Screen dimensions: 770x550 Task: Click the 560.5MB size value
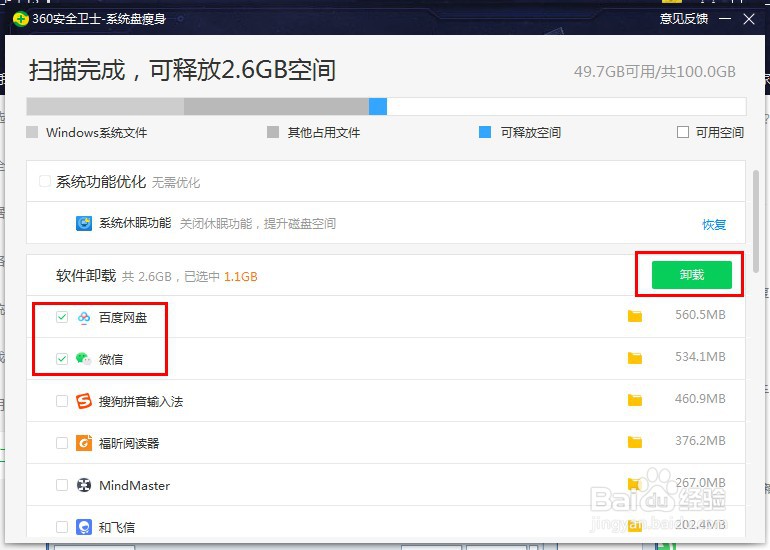pos(700,315)
